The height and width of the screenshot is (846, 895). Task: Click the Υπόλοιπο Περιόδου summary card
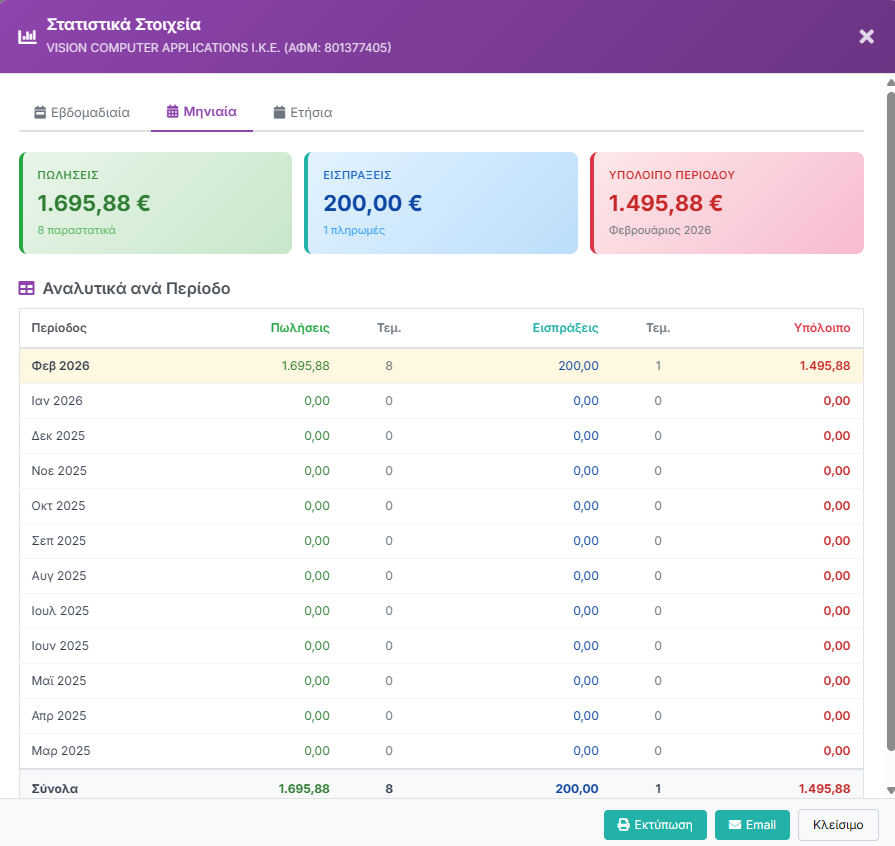(x=727, y=203)
